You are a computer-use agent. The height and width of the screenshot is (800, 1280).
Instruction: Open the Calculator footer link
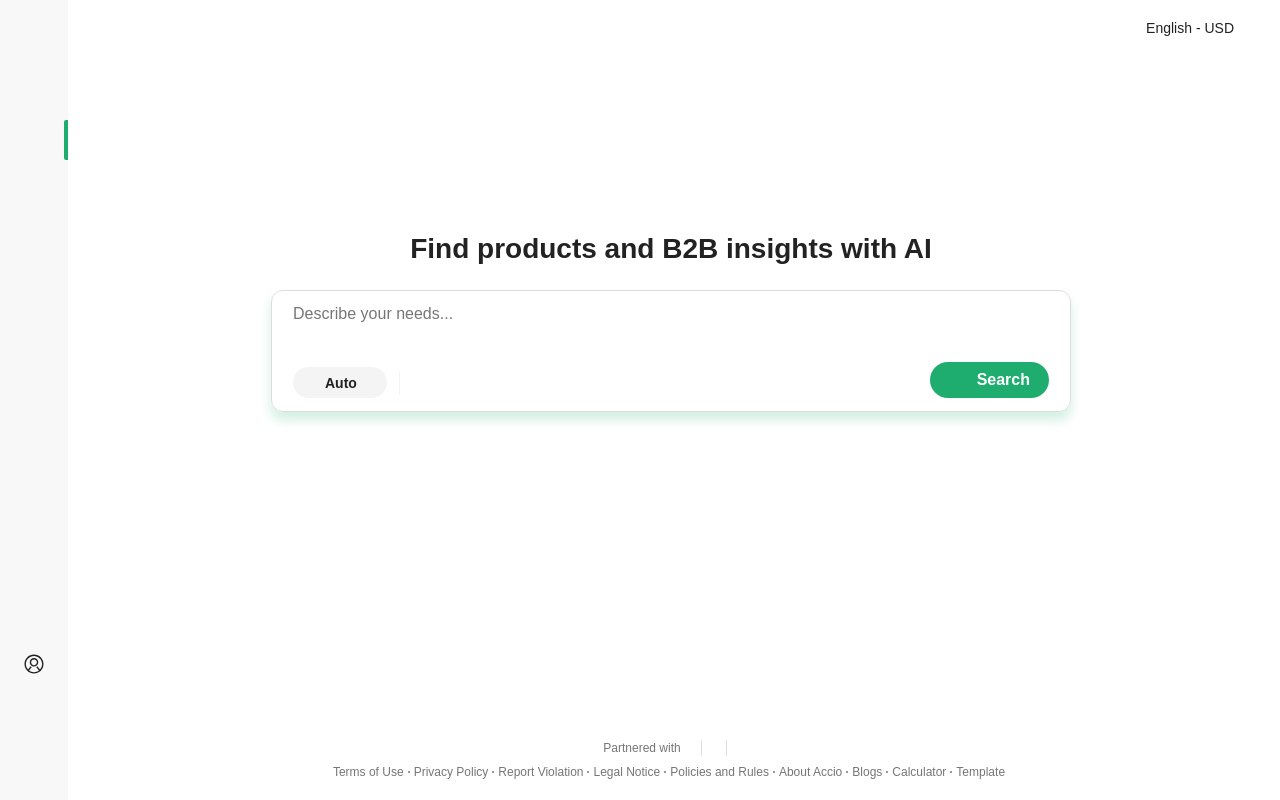coord(919,772)
